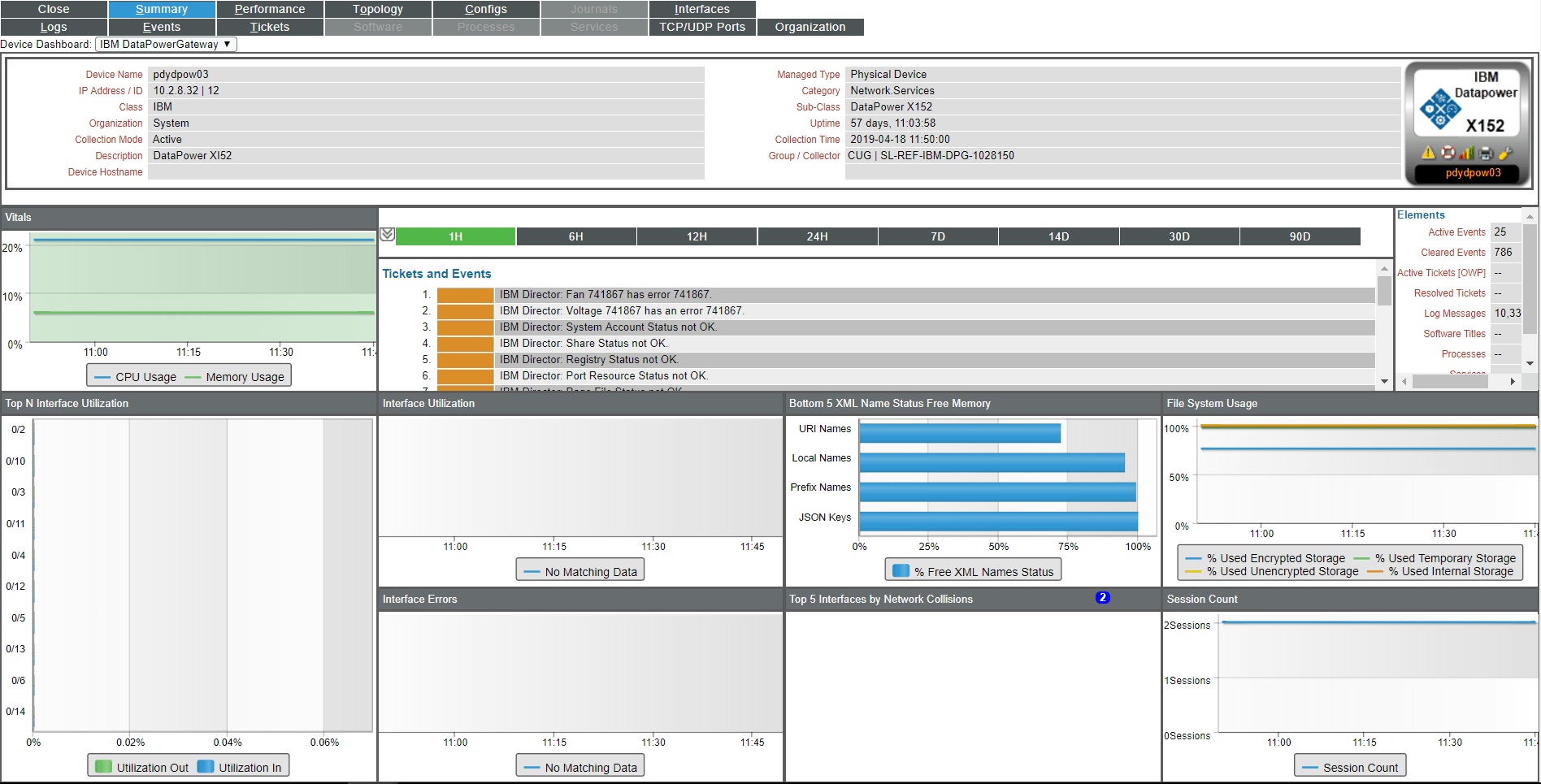Open Cleared Events element link

coord(1453,253)
